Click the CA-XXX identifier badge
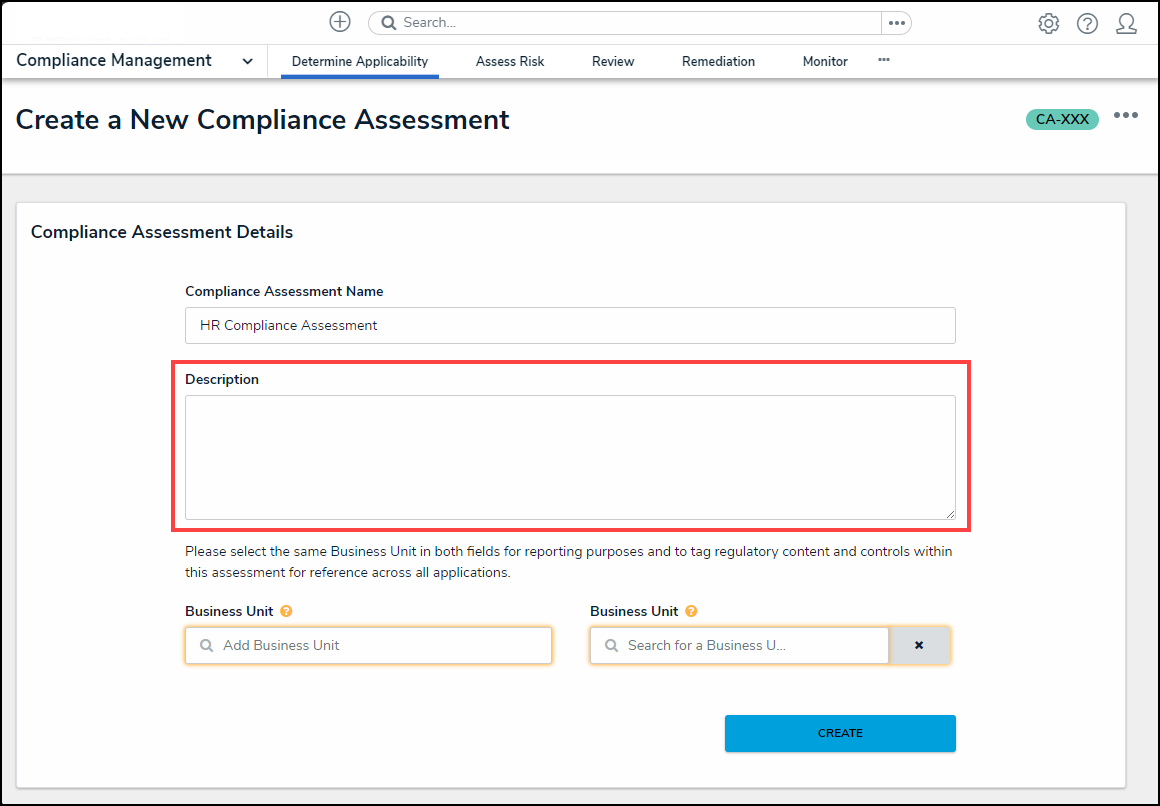Viewport: 1160px width, 806px height. click(1062, 119)
